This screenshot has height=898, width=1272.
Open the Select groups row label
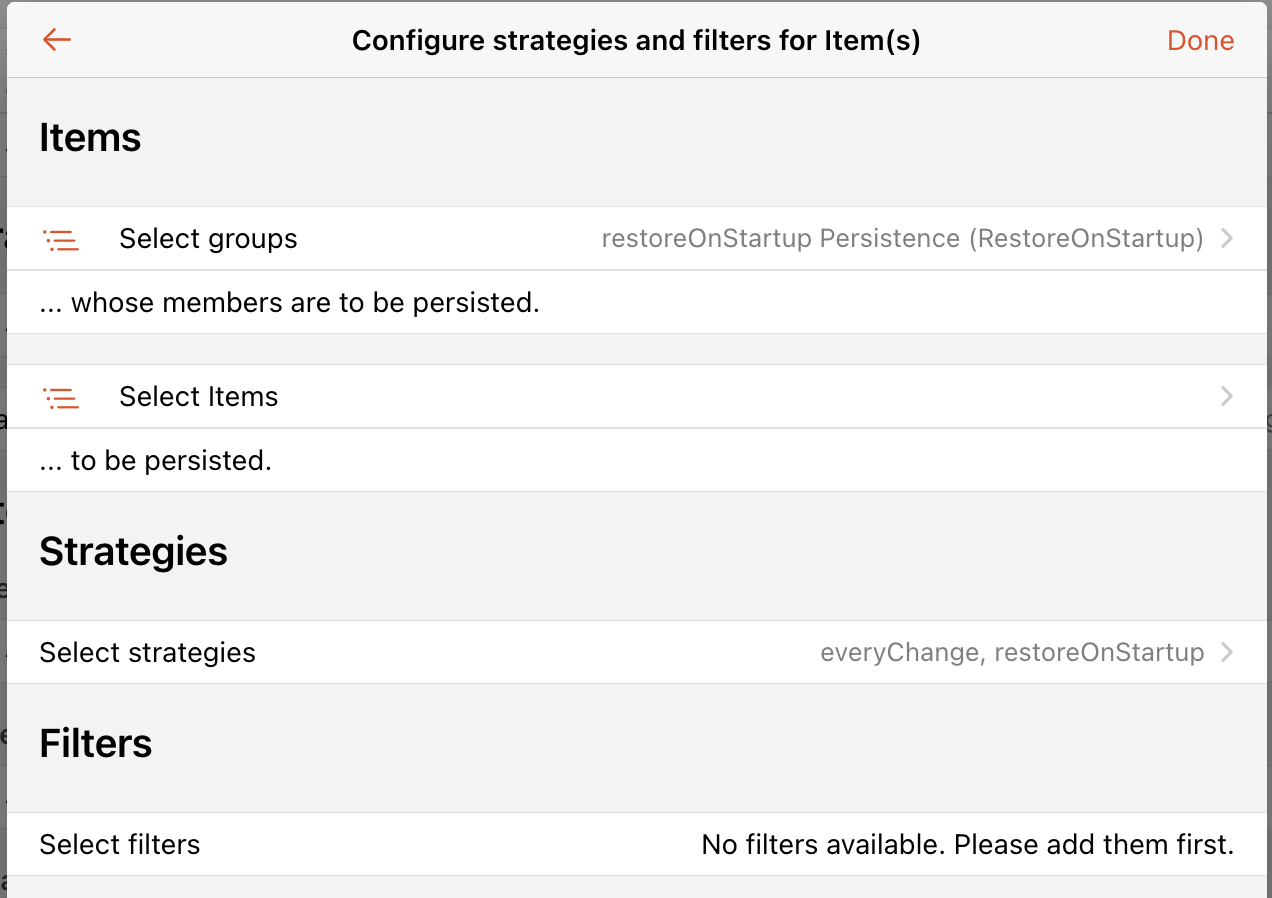click(x=208, y=239)
